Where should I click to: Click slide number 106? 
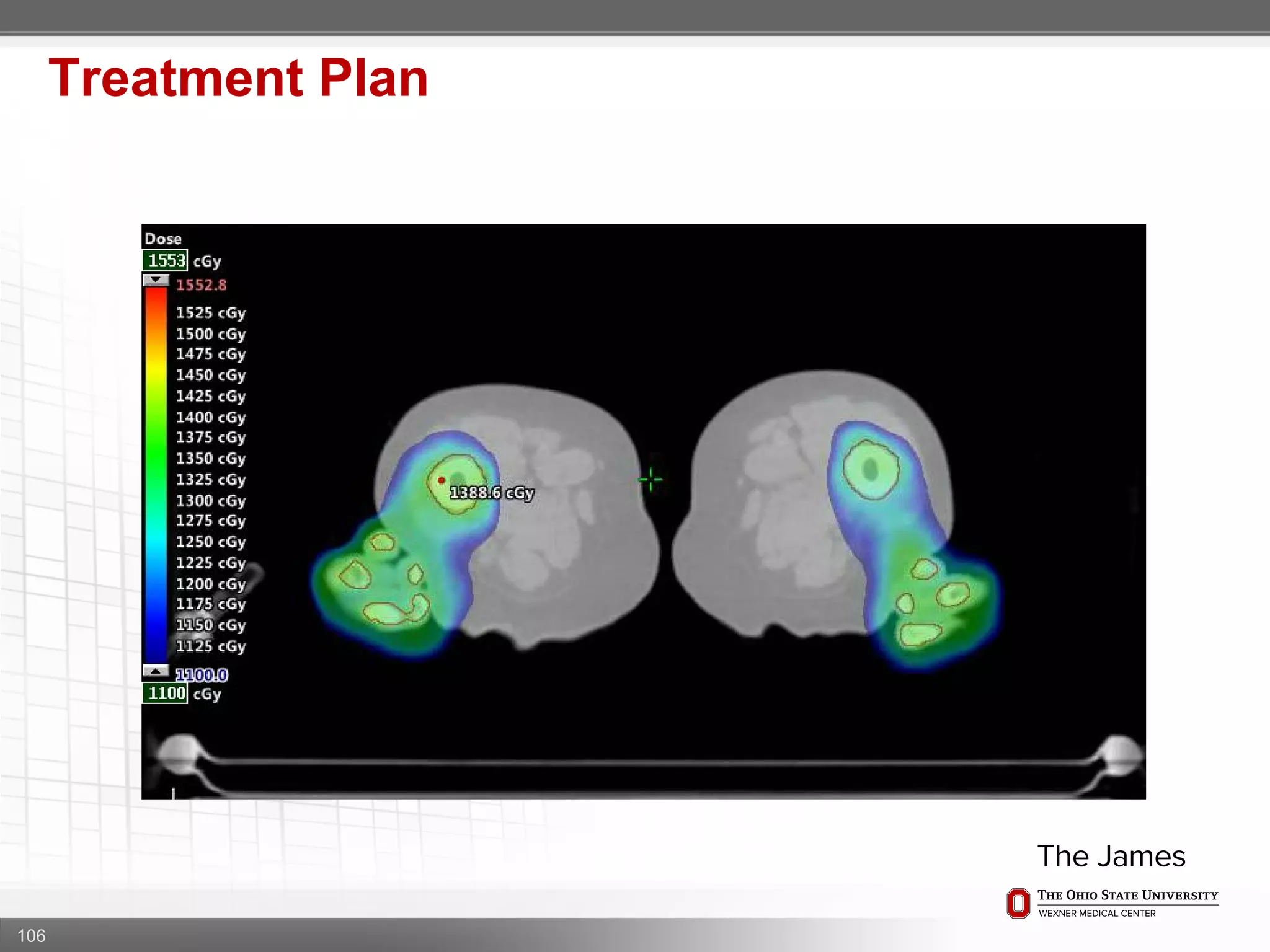[x=31, y=936]
